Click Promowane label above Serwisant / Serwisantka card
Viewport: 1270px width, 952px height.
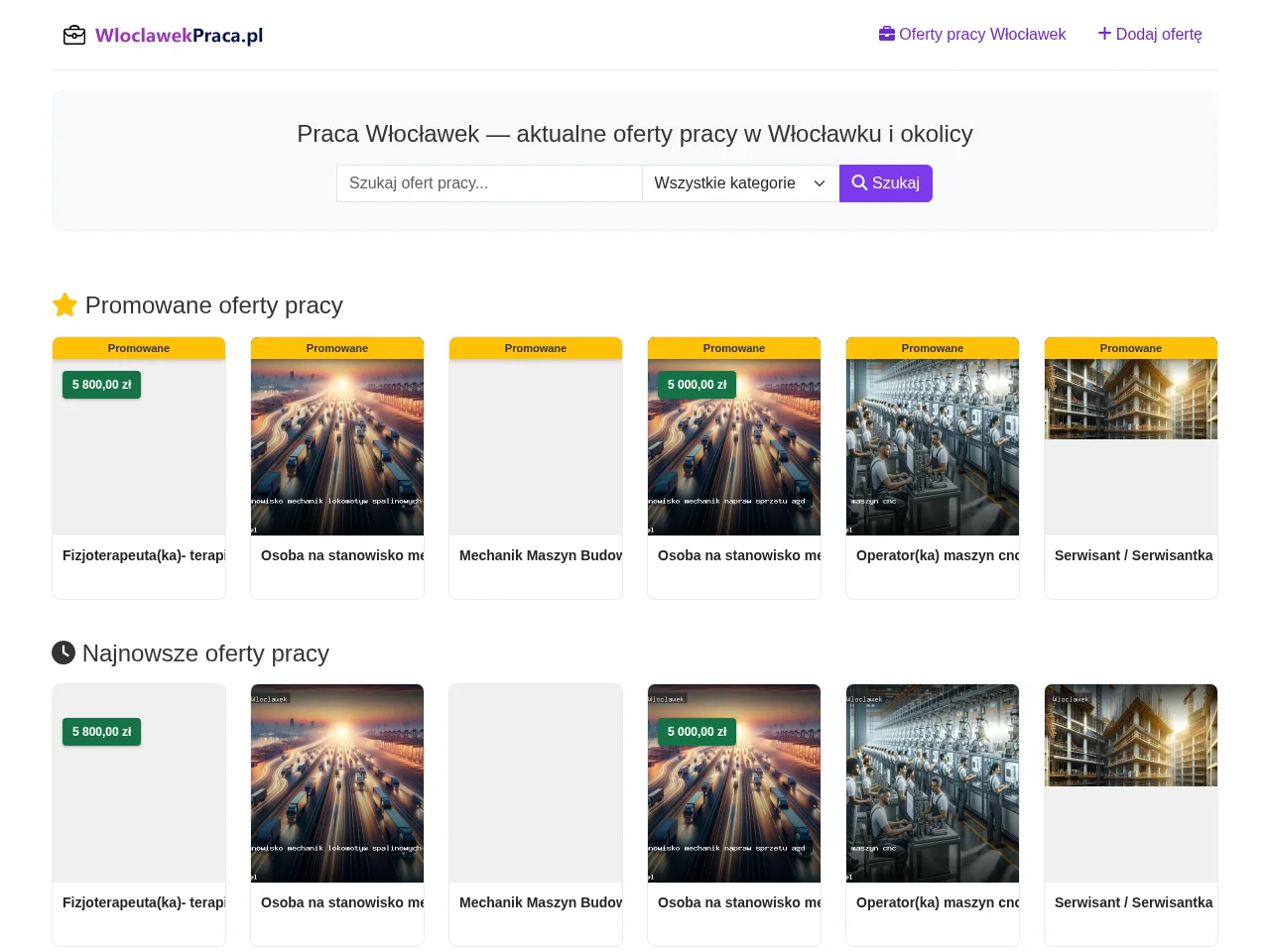pos(1131,348)
